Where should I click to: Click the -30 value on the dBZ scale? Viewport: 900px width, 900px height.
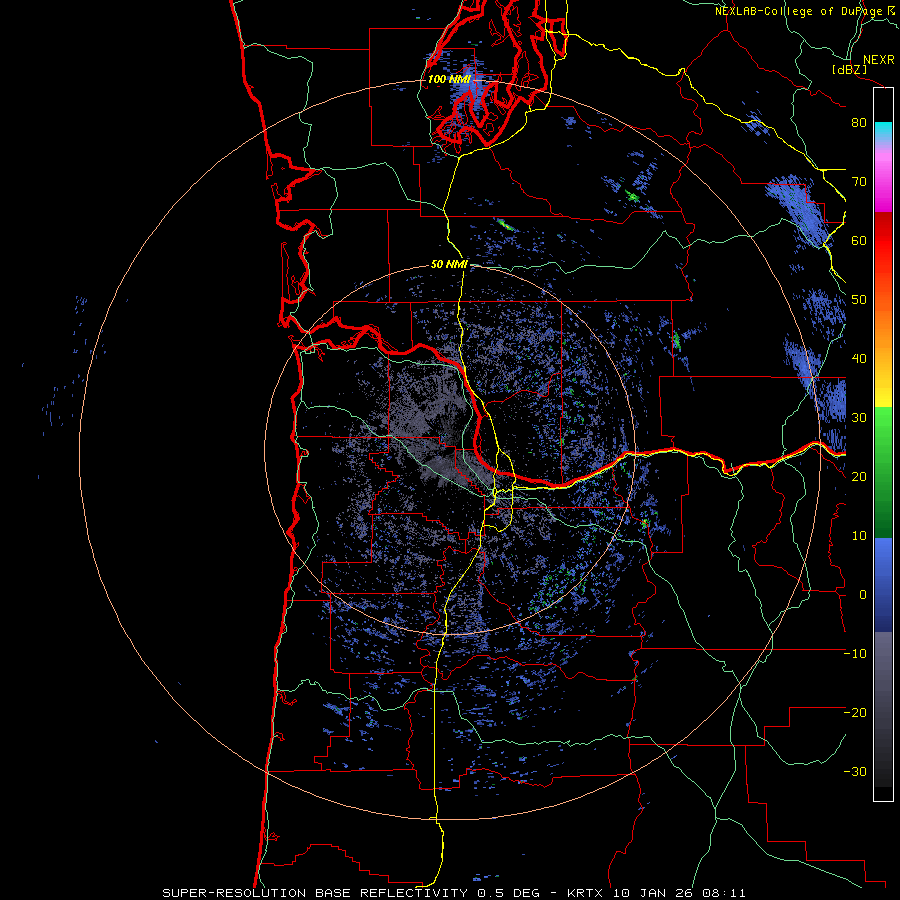[855, 772]
